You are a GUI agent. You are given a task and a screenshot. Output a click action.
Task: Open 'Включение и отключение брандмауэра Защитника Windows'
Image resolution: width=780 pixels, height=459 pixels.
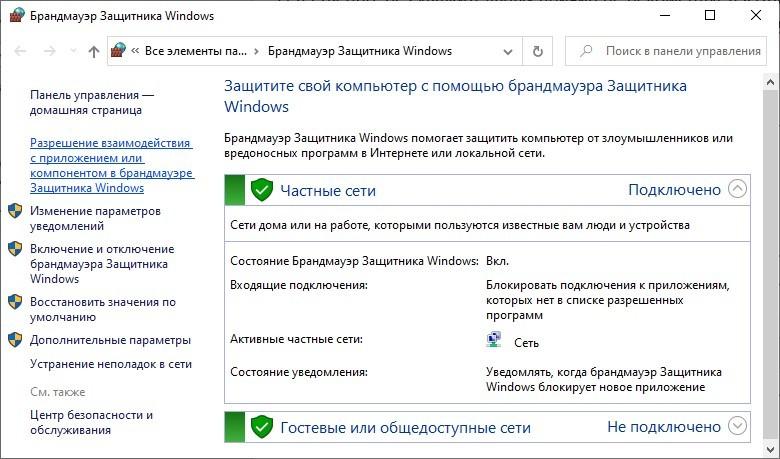(x=102, y=264)
